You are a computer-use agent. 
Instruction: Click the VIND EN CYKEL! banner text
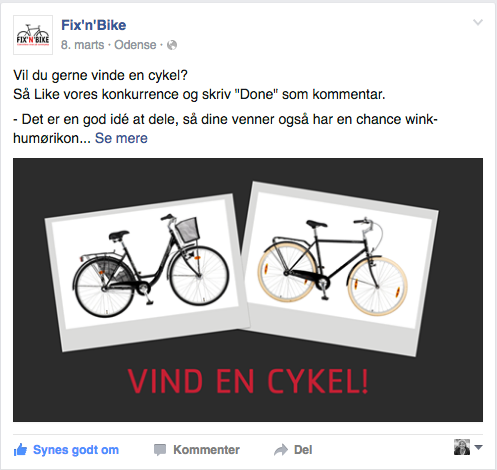pyautogui.click(x=248, y=381)
